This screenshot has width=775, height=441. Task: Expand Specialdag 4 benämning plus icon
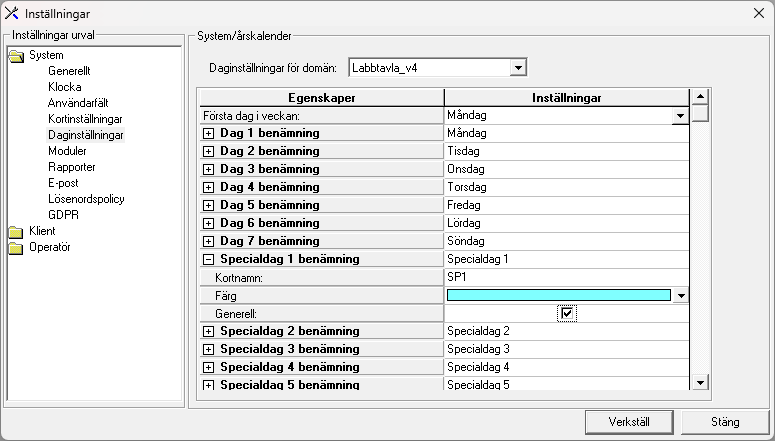click(x=209, y=367)
